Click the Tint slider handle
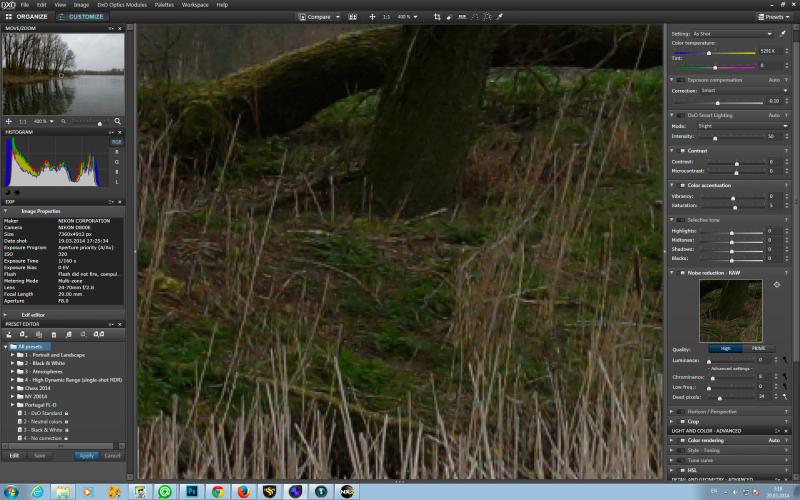 coord(715,67)
